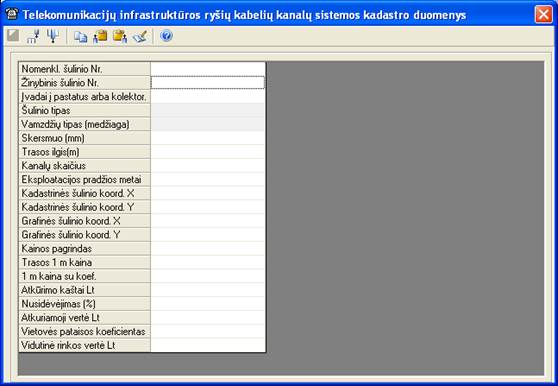Click Vietovės pataisos koeficientas value field
558x386 pixels.
[207, 332]
